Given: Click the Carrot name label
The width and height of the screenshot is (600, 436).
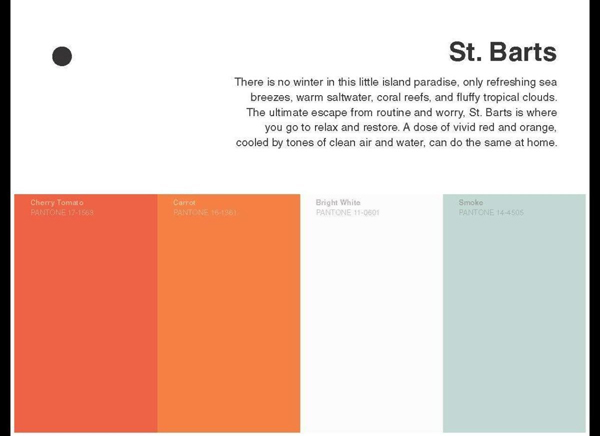Looking at the screenshot, I should 185,203.
